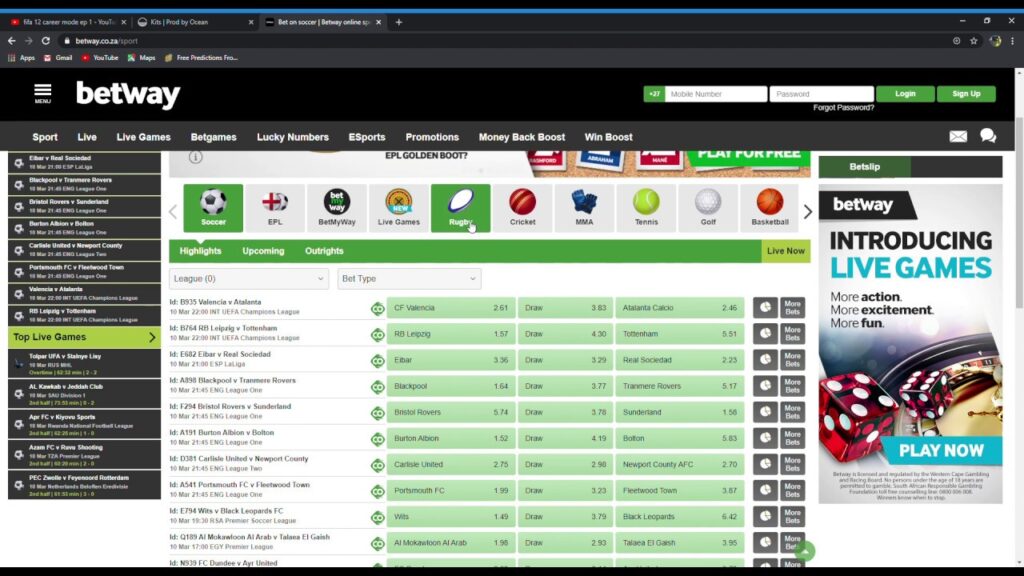
Task: Open Money Back Boost menu item
Action: [x=522, y=137]
